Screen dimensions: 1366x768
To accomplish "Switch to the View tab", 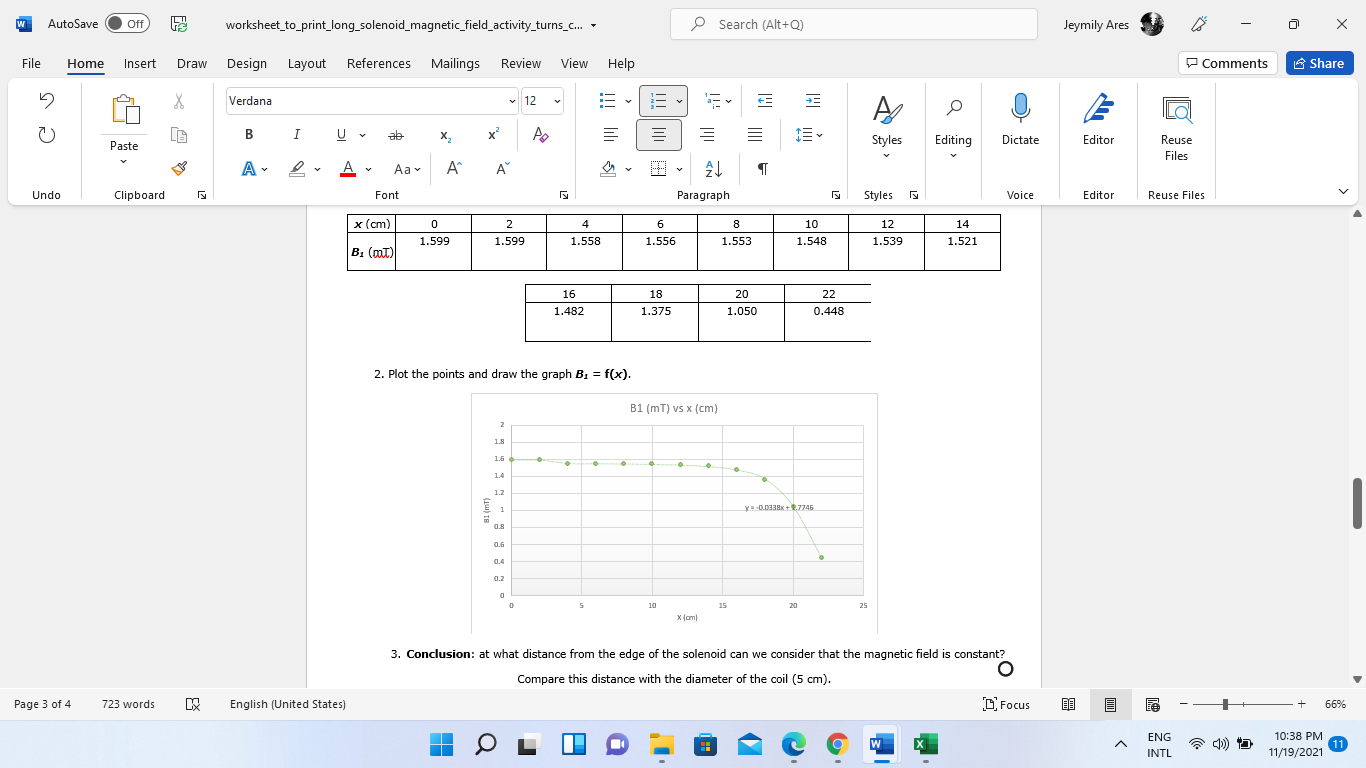I will point(574,63).
